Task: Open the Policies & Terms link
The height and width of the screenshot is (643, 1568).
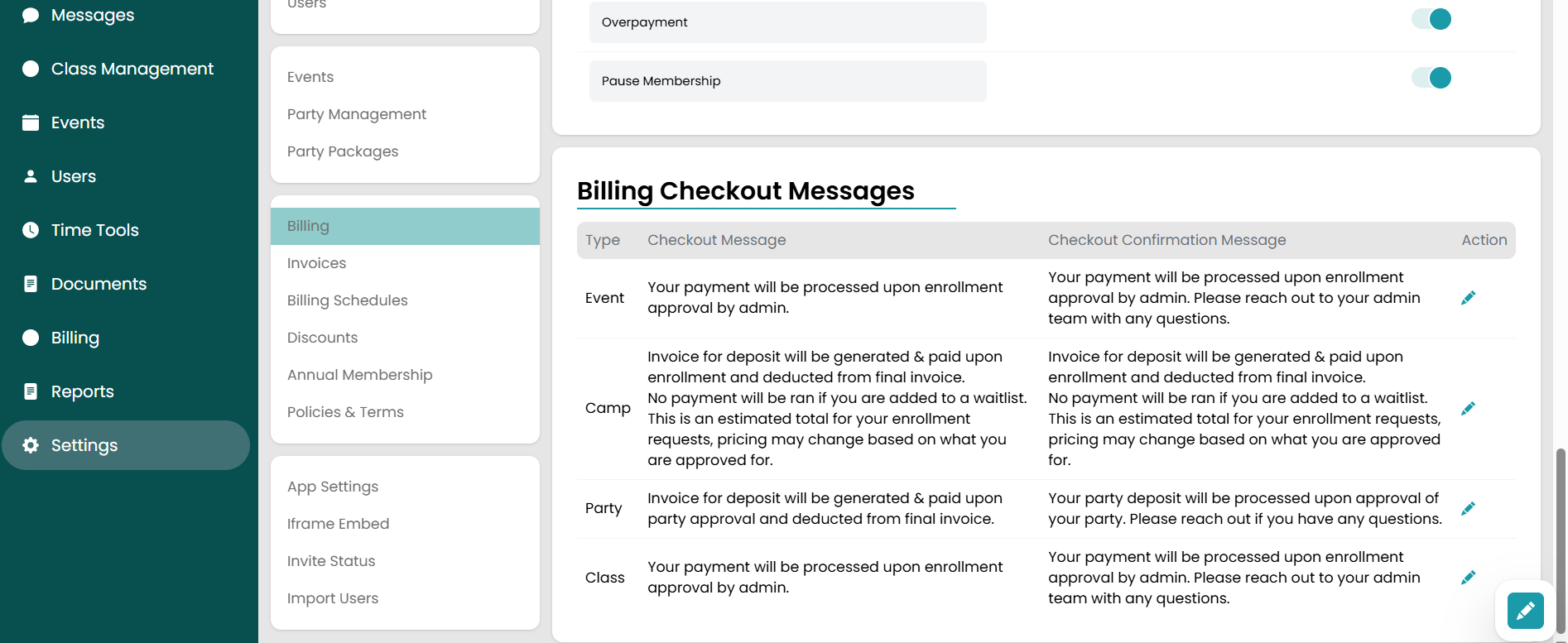Action: point(345,412)
